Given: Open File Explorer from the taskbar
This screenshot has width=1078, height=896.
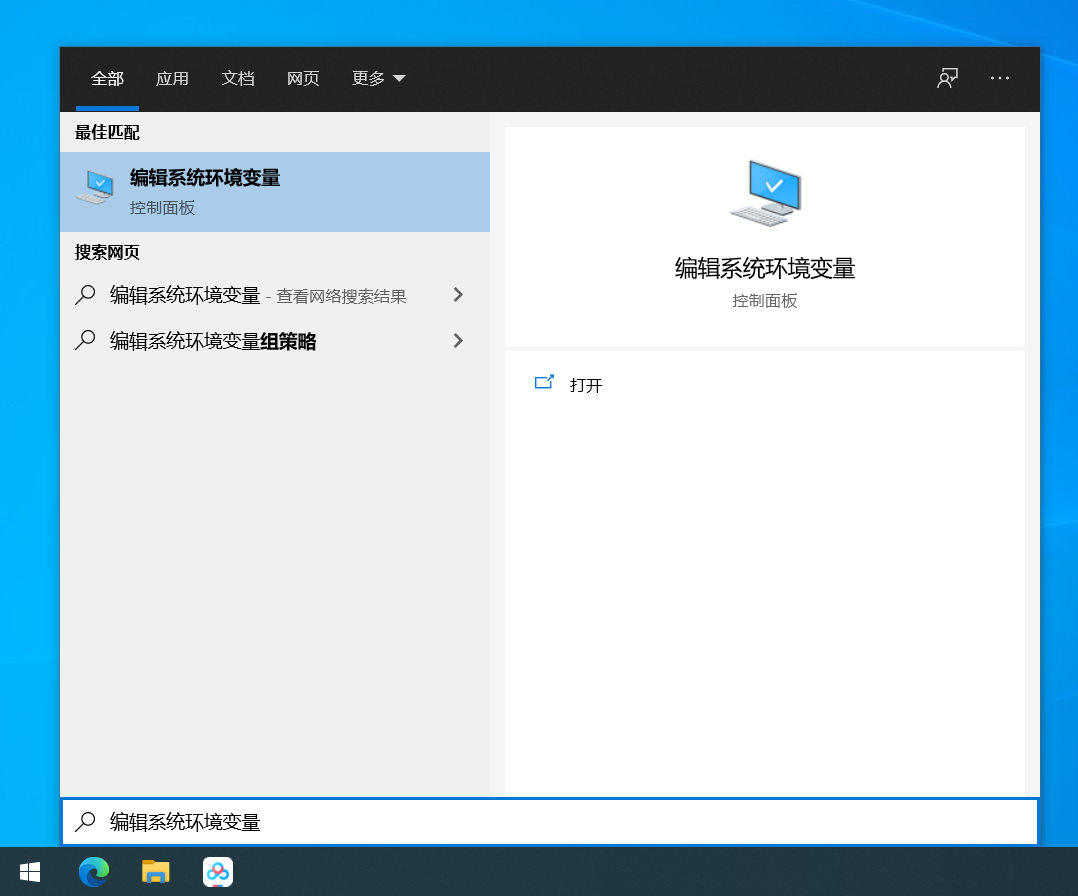Looking at the screenshot, I should coord(156,871).
